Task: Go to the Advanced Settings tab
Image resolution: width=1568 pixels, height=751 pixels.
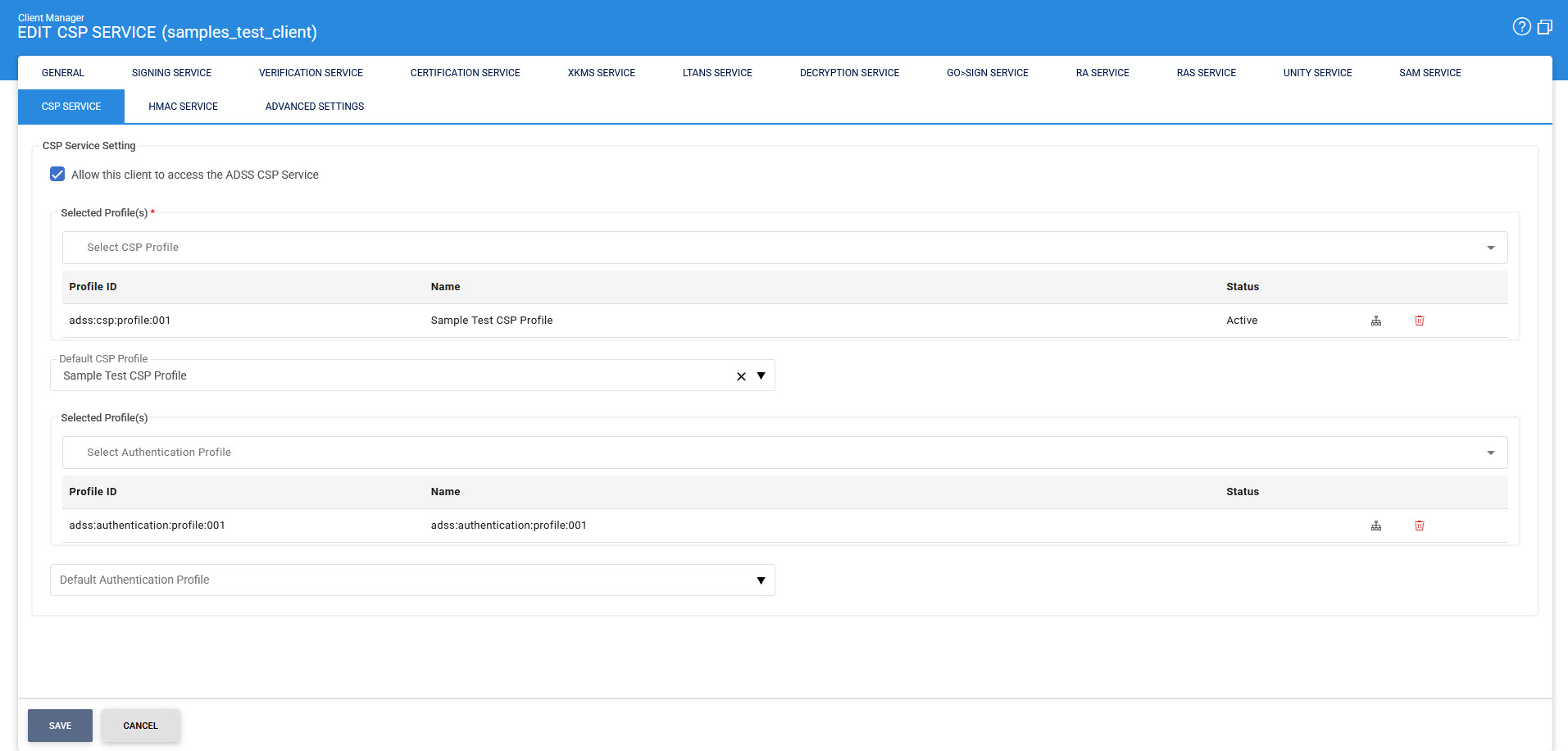Action: tap(315, 107)
